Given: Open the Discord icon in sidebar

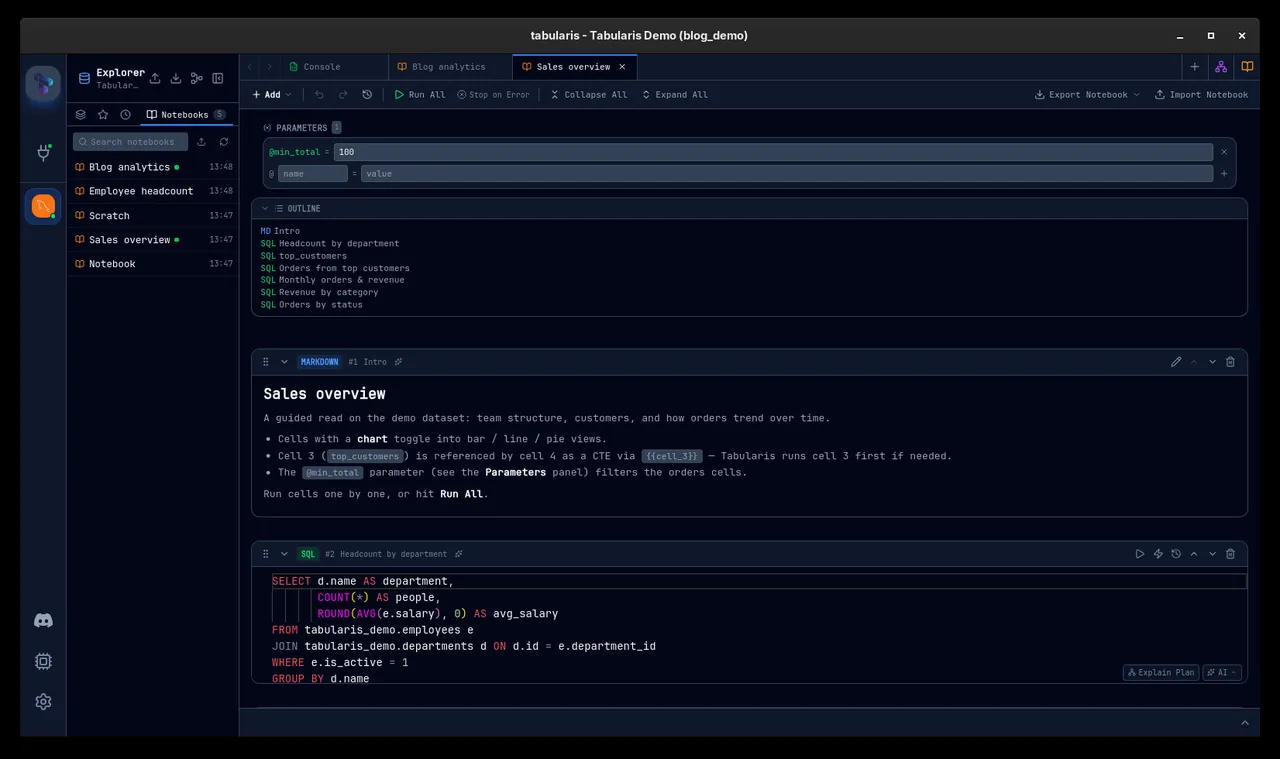Looking at the screenshot, I should [43, 621].
